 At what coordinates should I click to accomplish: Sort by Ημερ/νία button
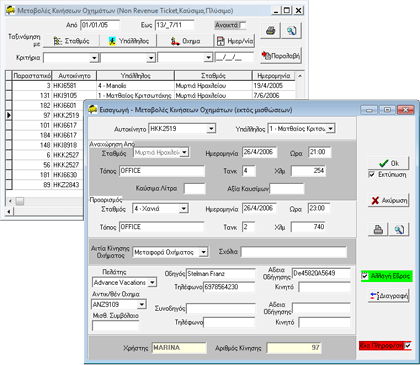click(235, 41)
